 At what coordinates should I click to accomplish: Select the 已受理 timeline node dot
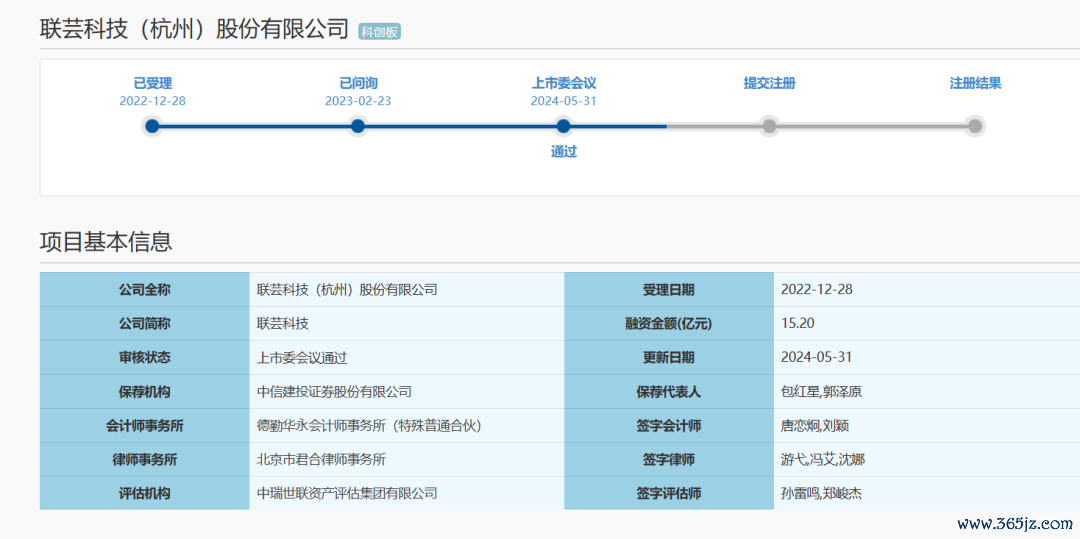pos(152,126)
